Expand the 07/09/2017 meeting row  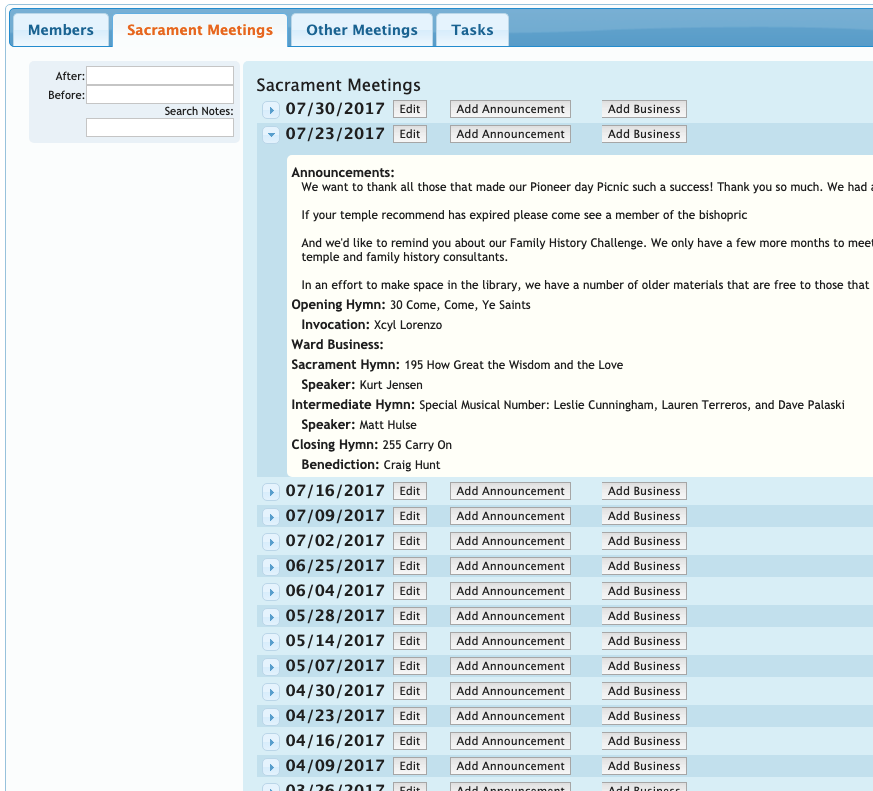point(271,517)
